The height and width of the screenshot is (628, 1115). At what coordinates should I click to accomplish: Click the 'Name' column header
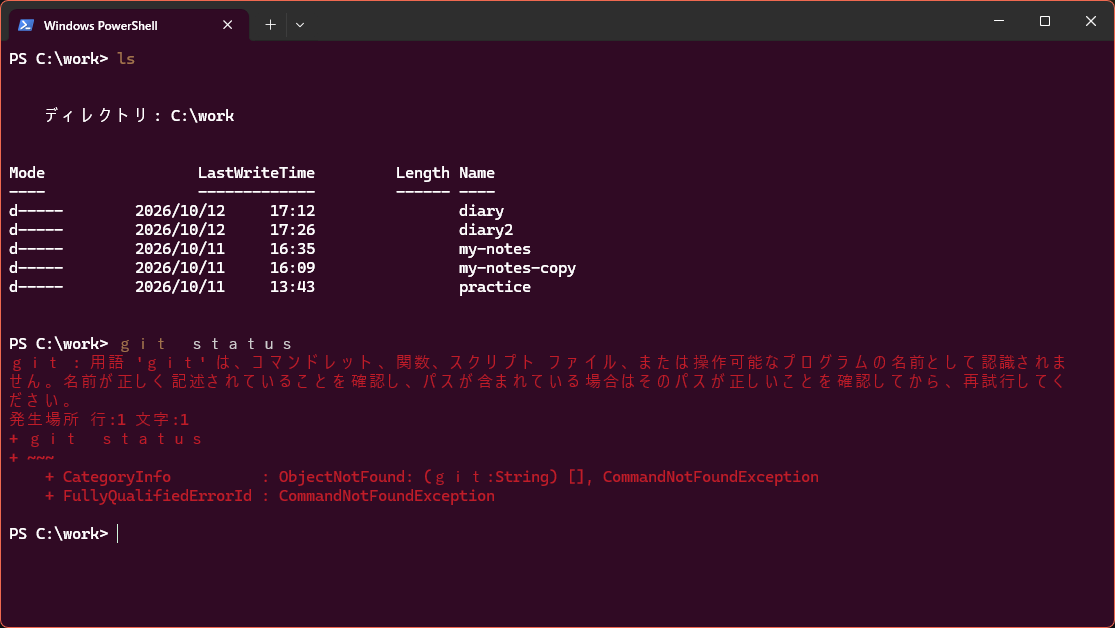(476, 173)
